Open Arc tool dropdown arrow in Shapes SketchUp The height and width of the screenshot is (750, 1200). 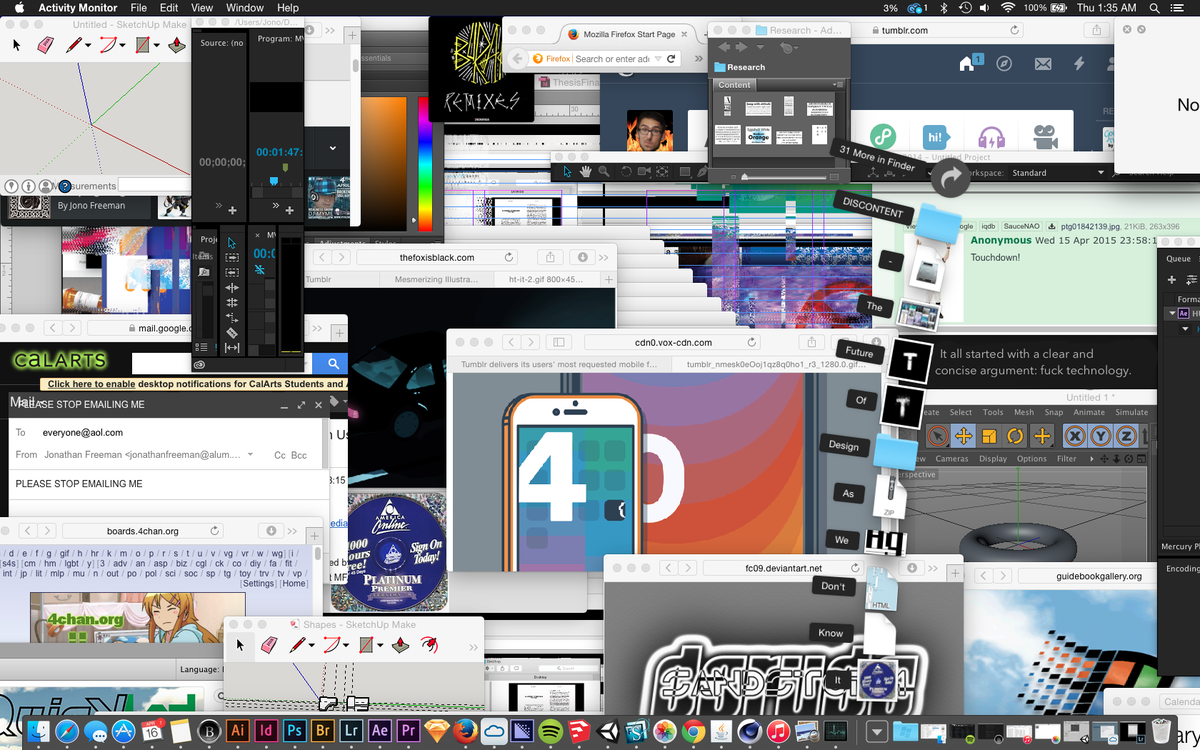[346, 646]
